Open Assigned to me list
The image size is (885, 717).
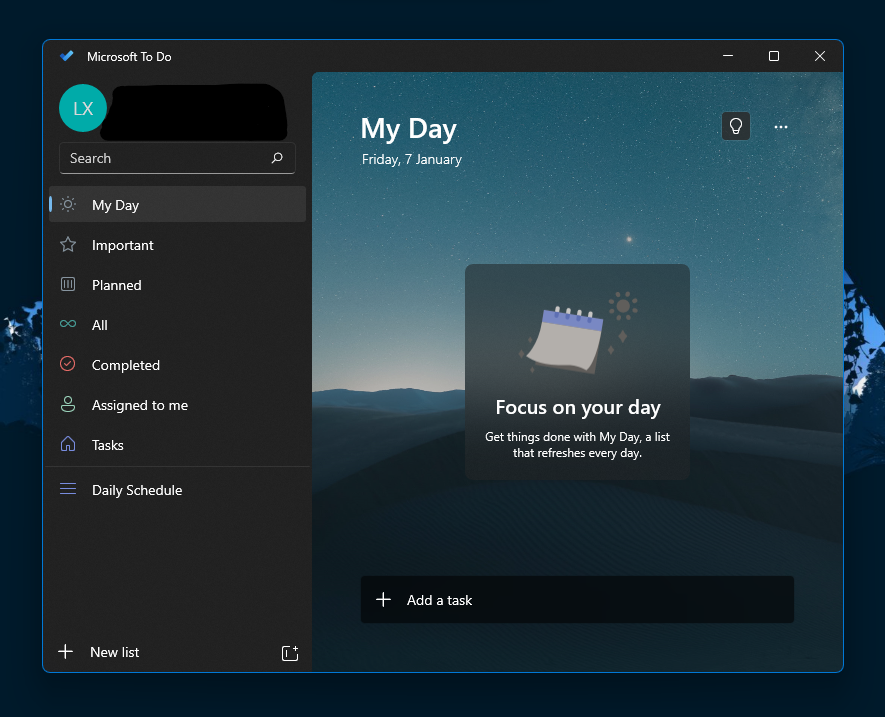pyautogui.click(x=177, y=405)
